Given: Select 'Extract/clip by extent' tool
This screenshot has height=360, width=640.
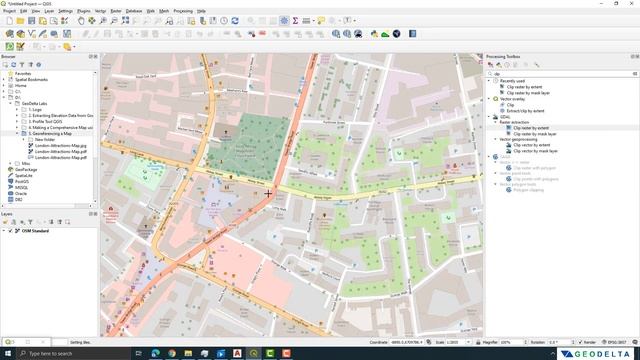Looking at the screenshot, I should click(525, 111).
